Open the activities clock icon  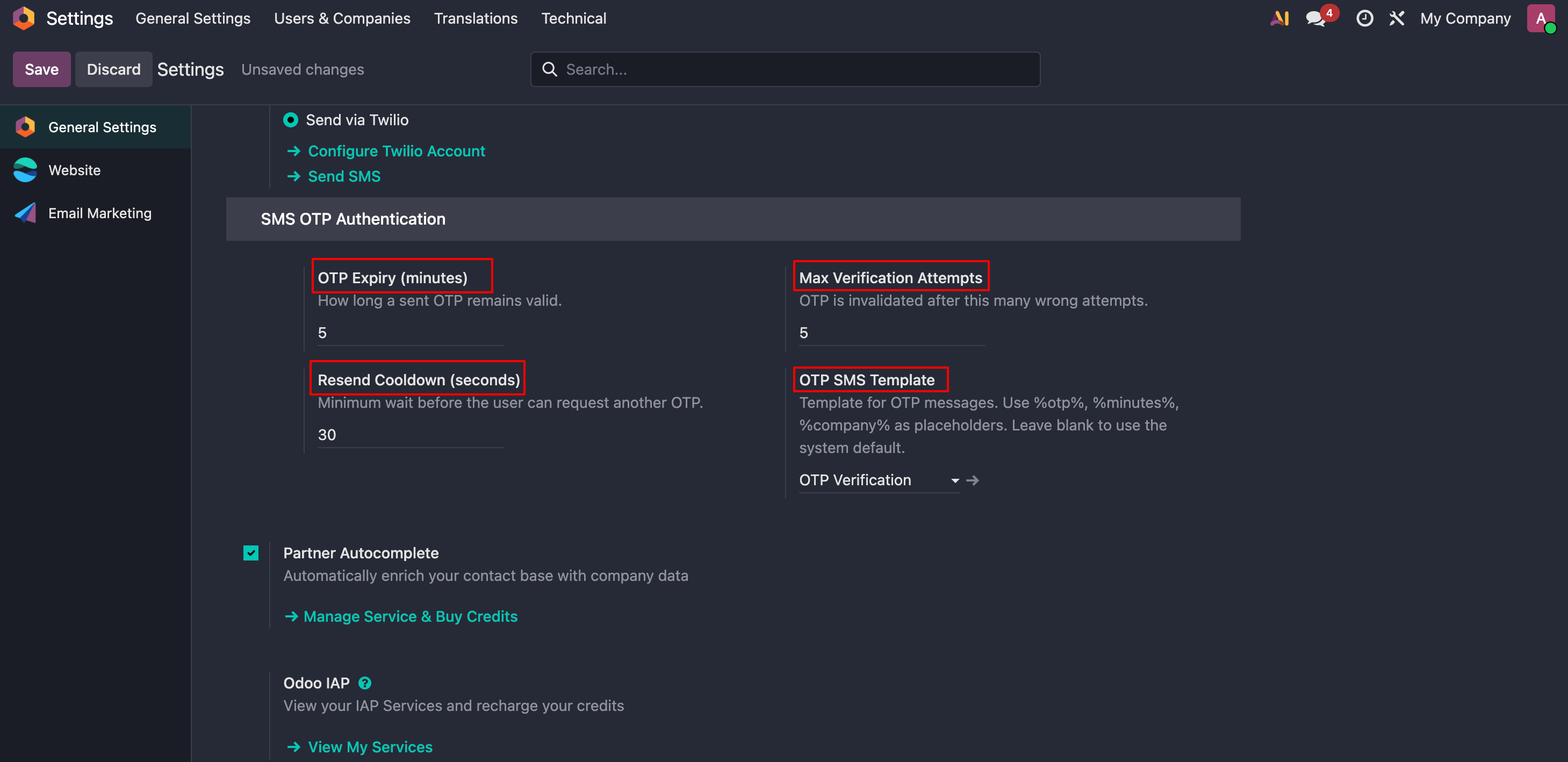pyautogui.click(x=1365, y=18)
